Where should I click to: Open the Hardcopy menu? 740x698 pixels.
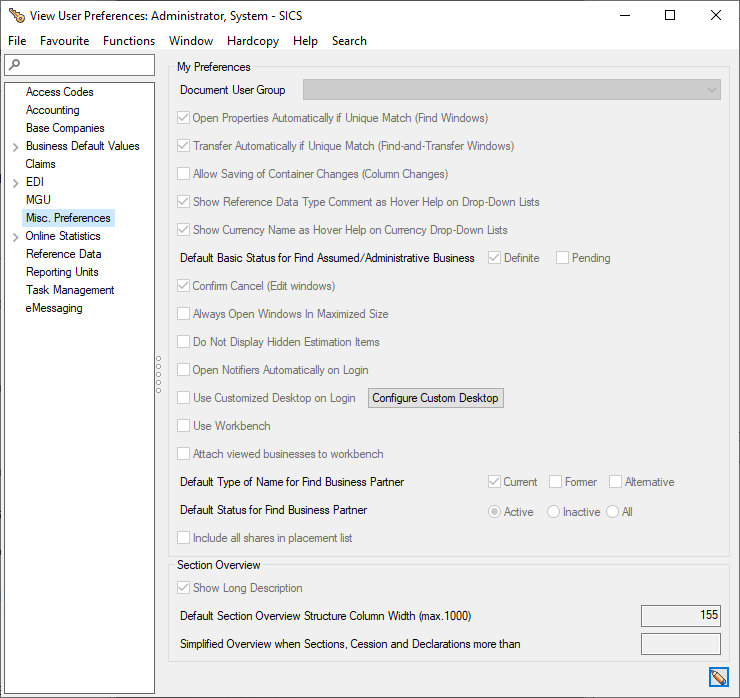click(x=253, y=41)
